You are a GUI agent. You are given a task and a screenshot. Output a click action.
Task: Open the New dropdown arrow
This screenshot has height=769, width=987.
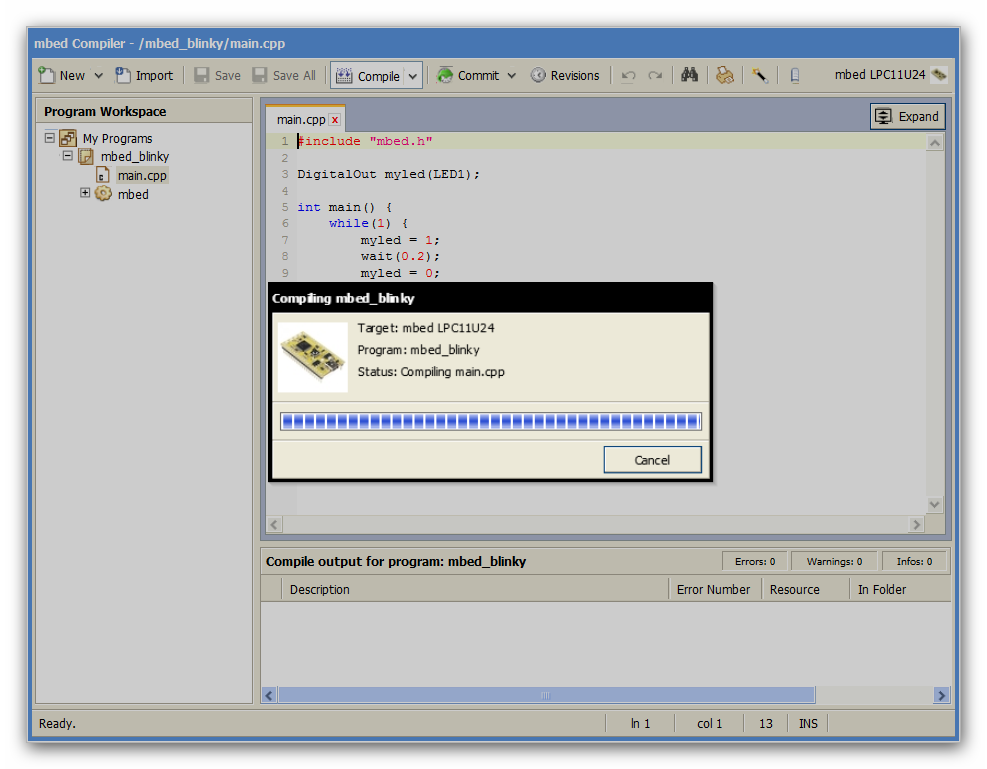pos(98,76)
